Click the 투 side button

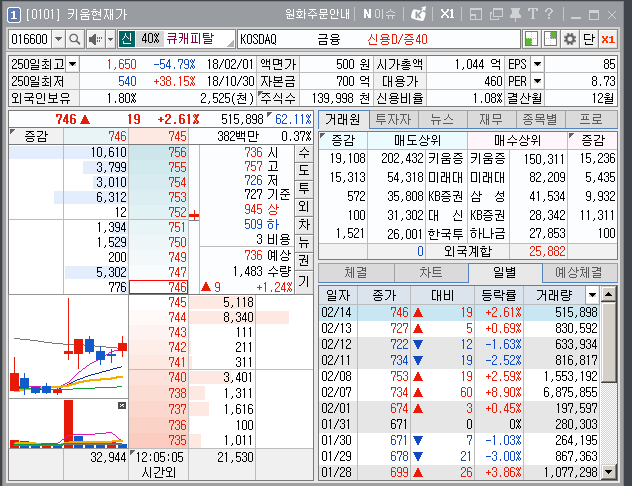tap(304, 189)
